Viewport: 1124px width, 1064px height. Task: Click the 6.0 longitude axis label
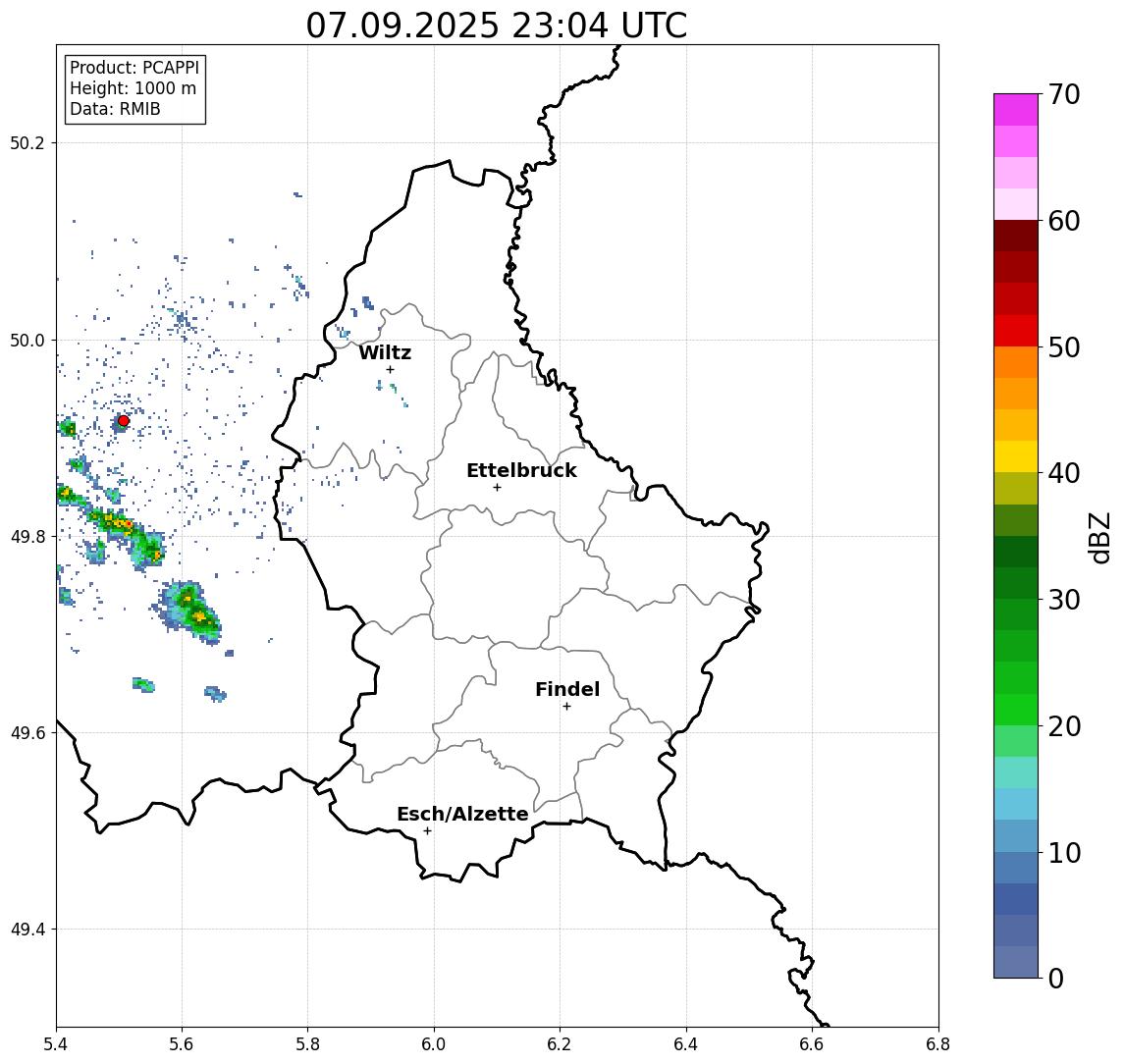pos(434,1044)
